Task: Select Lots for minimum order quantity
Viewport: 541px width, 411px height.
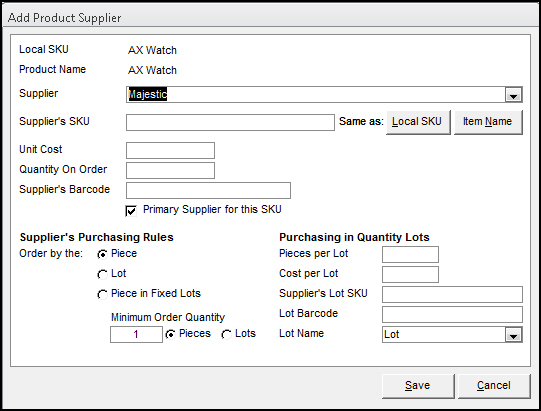Action: click(226, 334)
